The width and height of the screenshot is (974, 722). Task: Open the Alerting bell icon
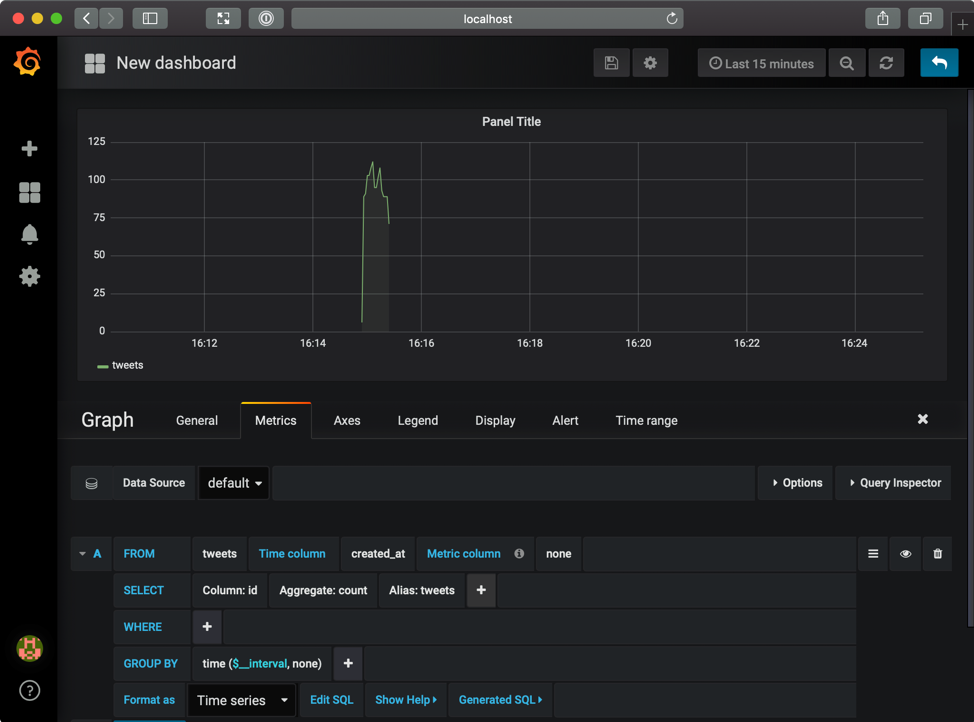[29, 234]
